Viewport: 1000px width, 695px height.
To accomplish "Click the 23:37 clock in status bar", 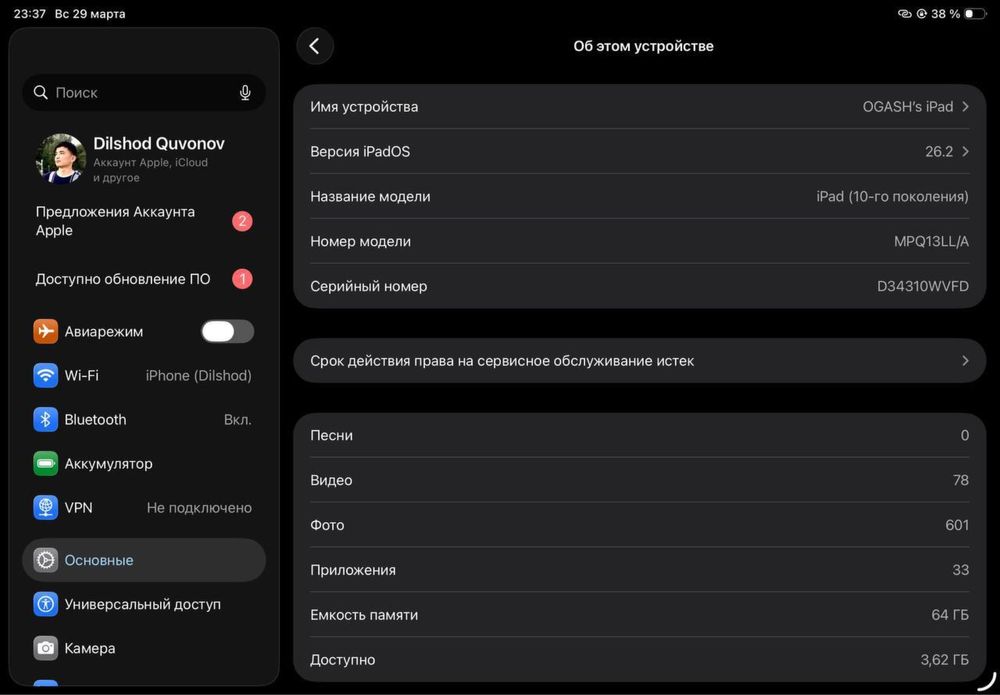I will 29,13.
